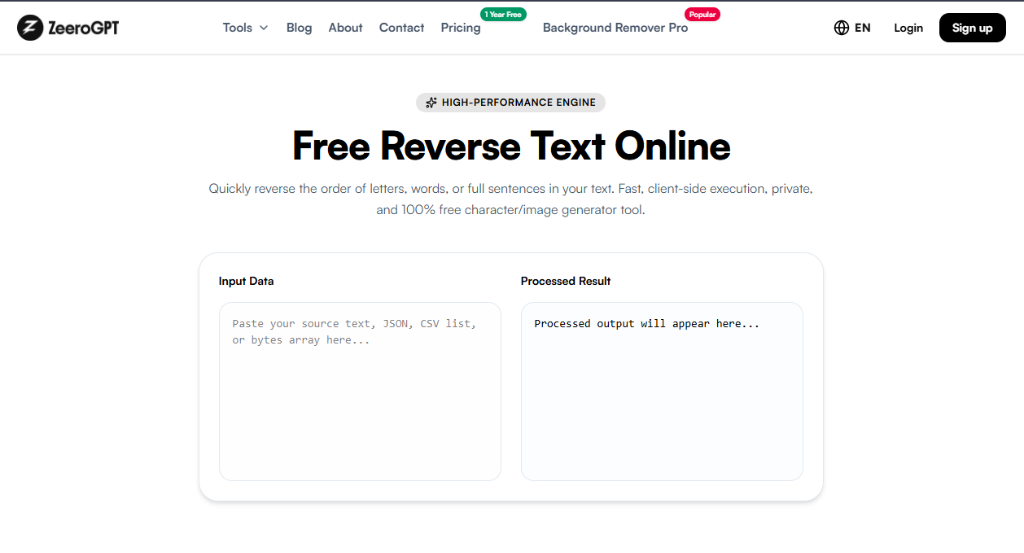Open the Pricing page
1024x553 pixels.
[x=460, y=27]
